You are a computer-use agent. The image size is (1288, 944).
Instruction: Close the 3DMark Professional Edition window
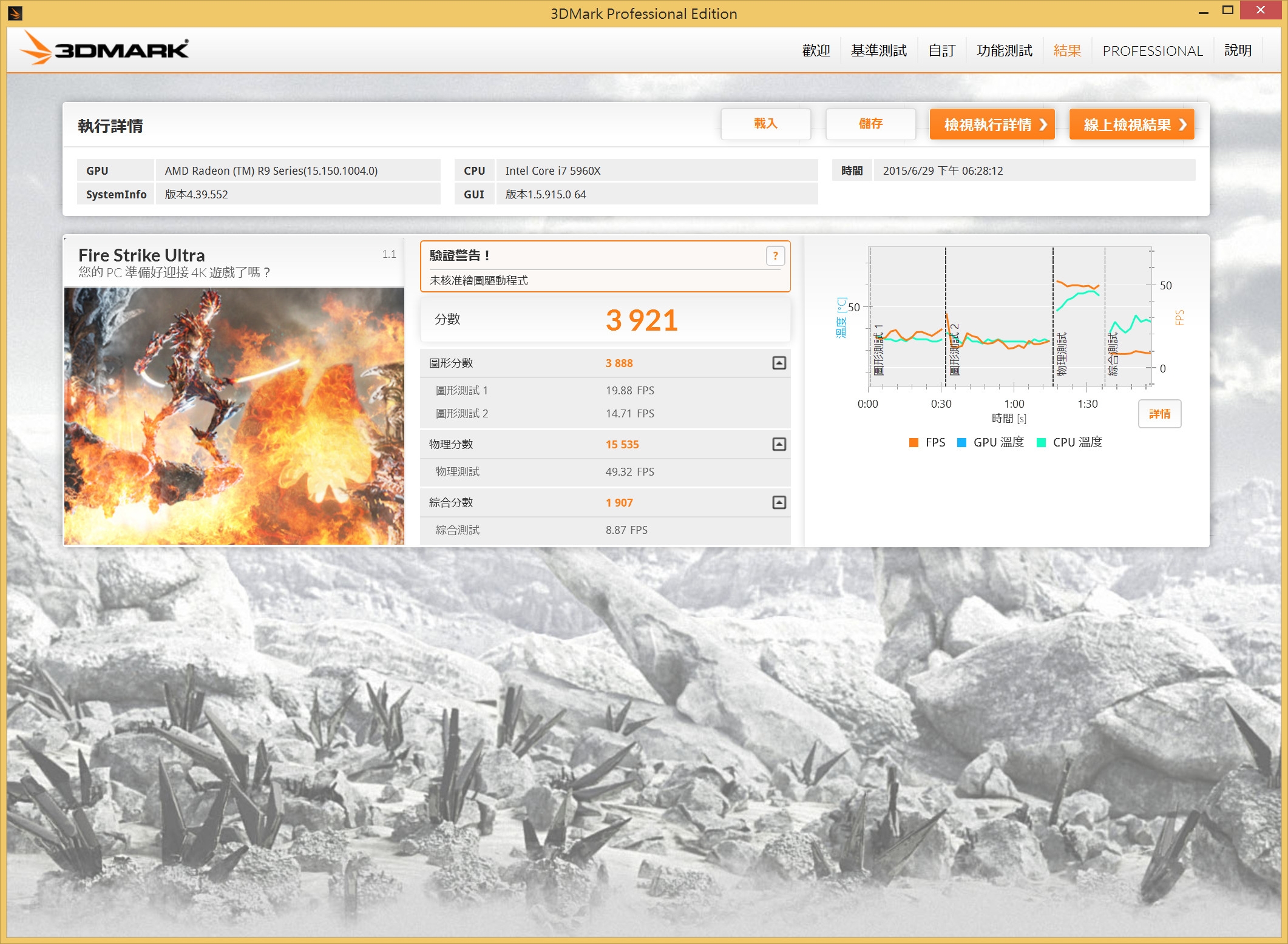pos(1261,10)
